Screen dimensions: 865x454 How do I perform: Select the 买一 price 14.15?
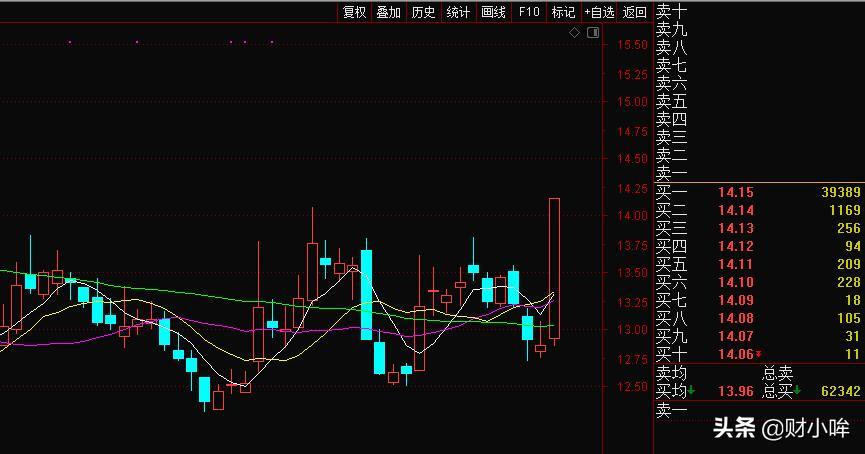pyautogui.click(x=735, y=193)
